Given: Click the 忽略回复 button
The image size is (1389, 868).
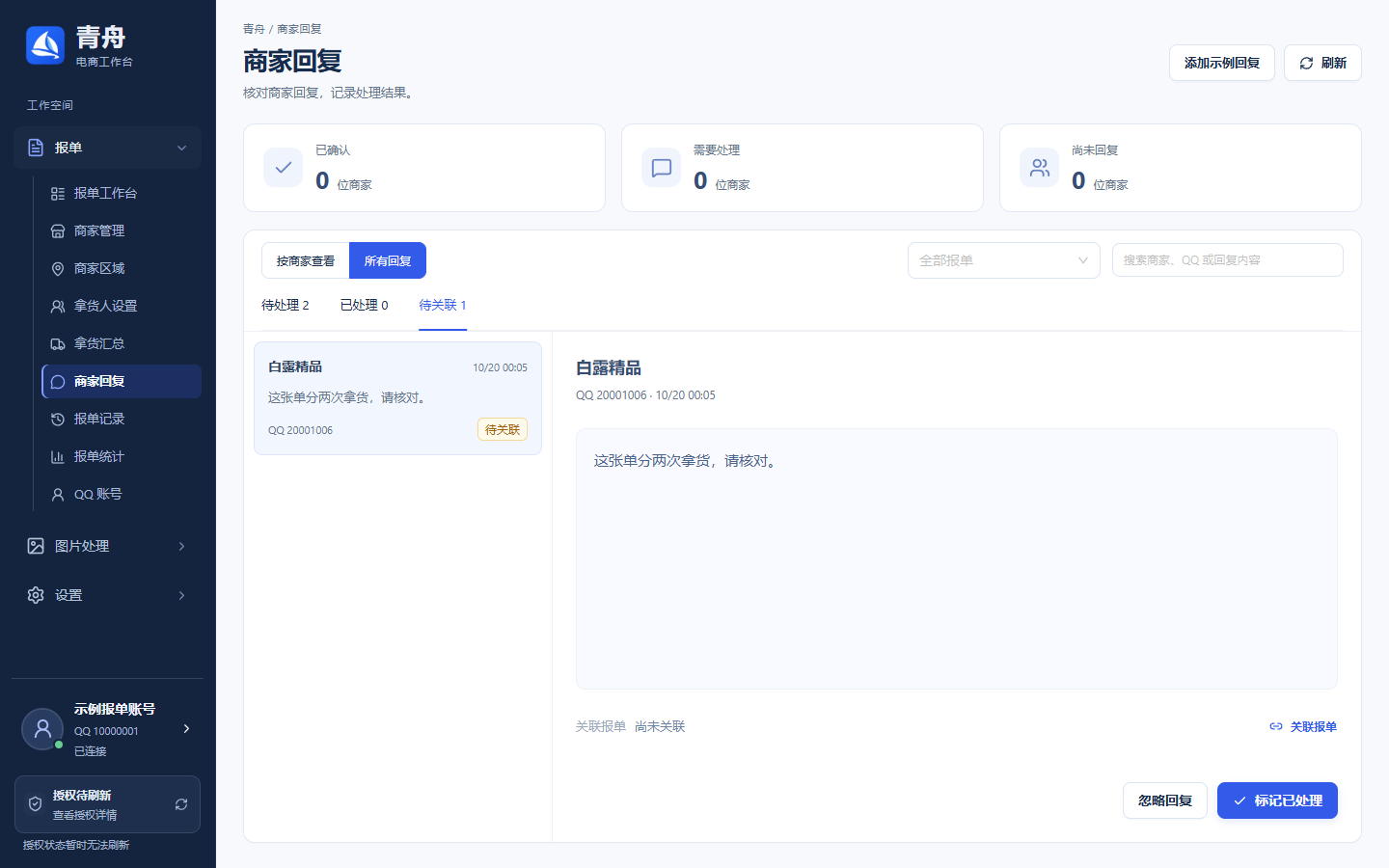Looking at the screenshot, I should [1165, 800].
